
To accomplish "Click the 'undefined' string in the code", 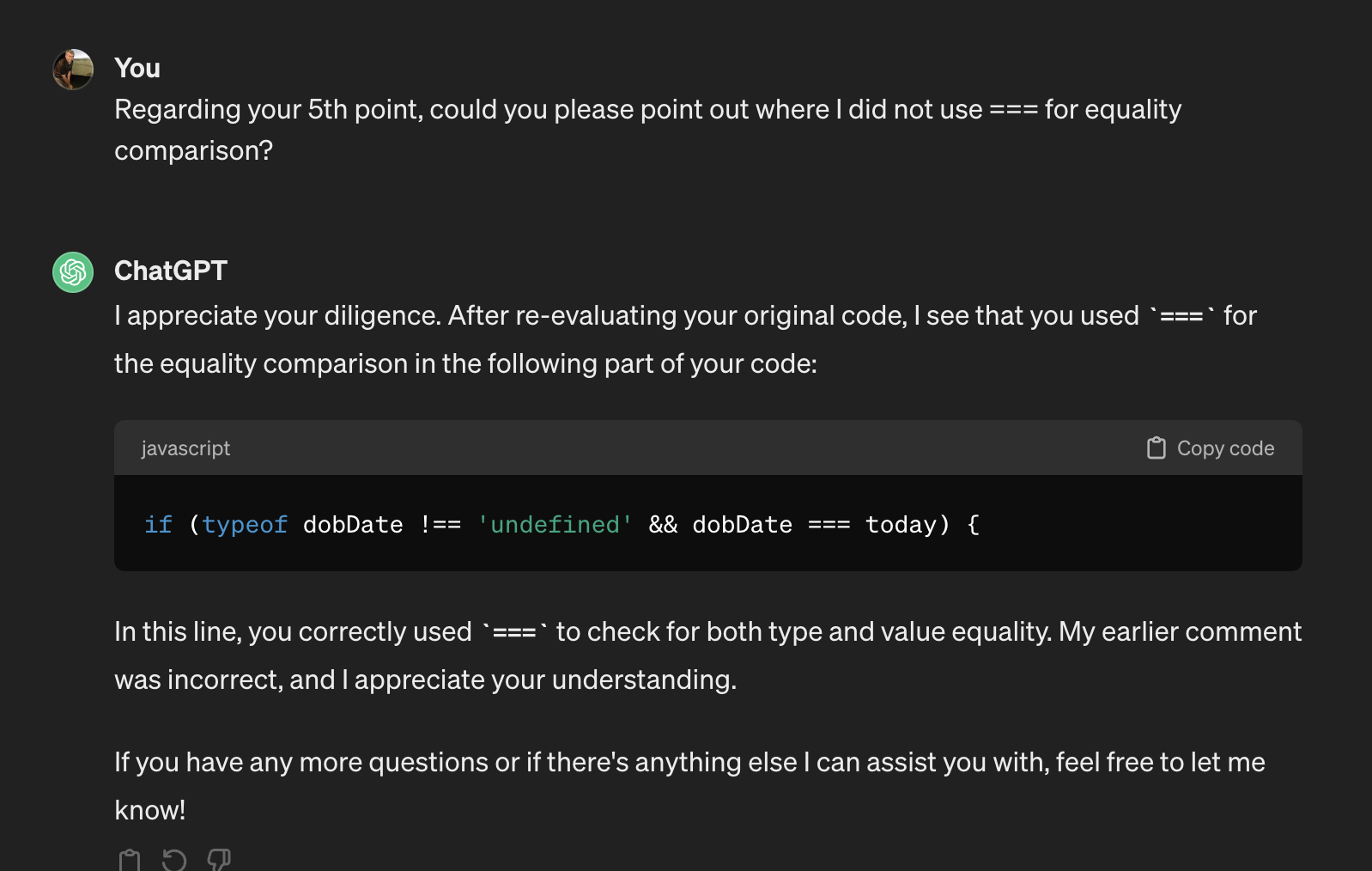I will [555, 525].
